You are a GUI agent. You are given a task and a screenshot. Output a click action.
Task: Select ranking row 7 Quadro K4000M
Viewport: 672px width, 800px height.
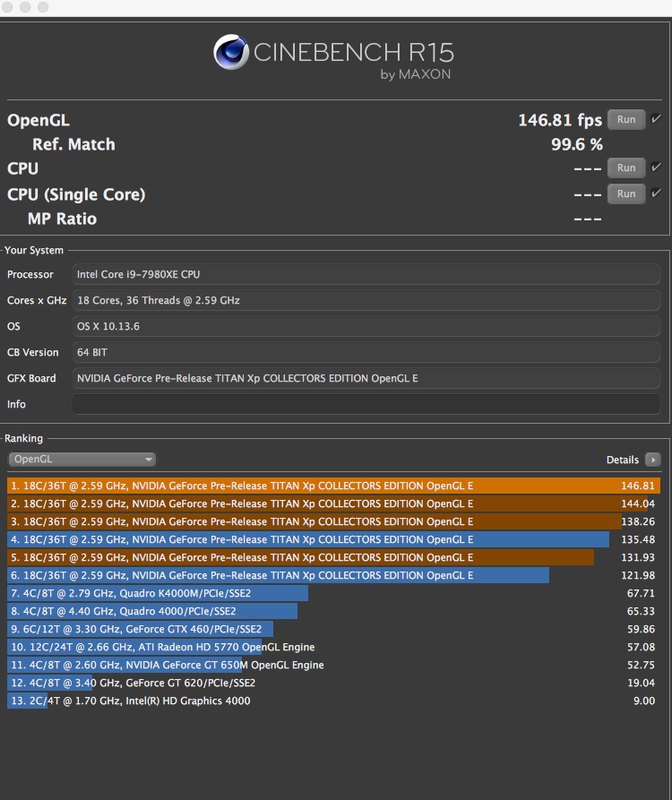click(x=334, y=593)
